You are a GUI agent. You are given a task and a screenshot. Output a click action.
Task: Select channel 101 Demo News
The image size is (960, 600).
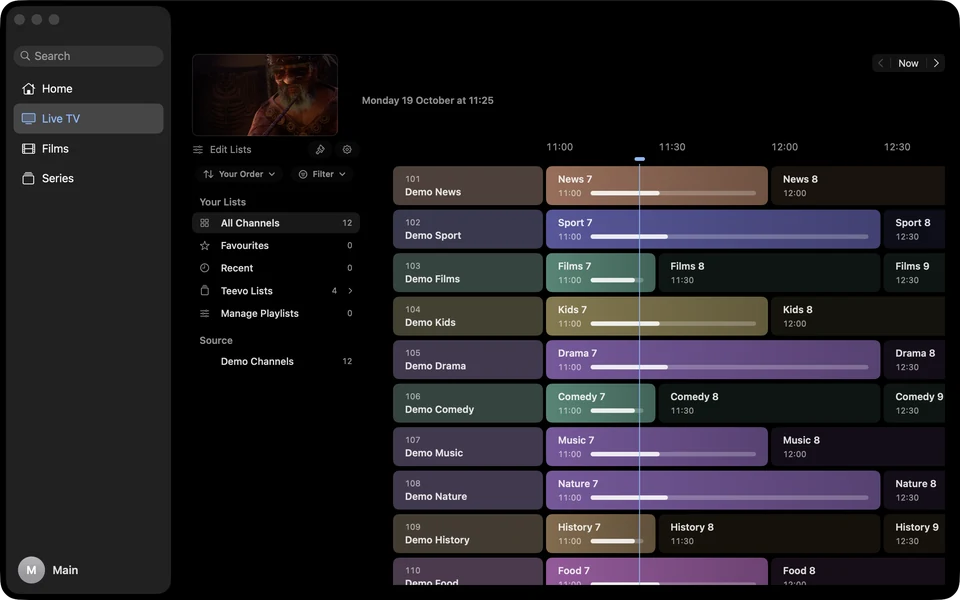(468, 186)
